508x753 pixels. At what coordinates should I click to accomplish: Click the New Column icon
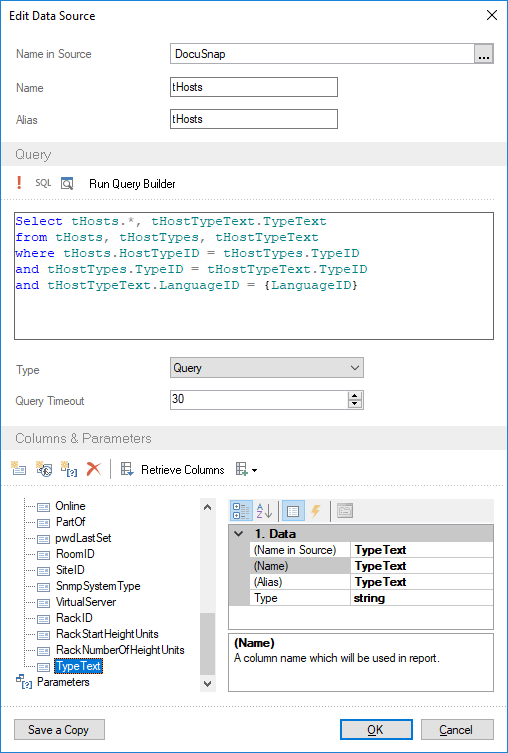pos(19,469)
